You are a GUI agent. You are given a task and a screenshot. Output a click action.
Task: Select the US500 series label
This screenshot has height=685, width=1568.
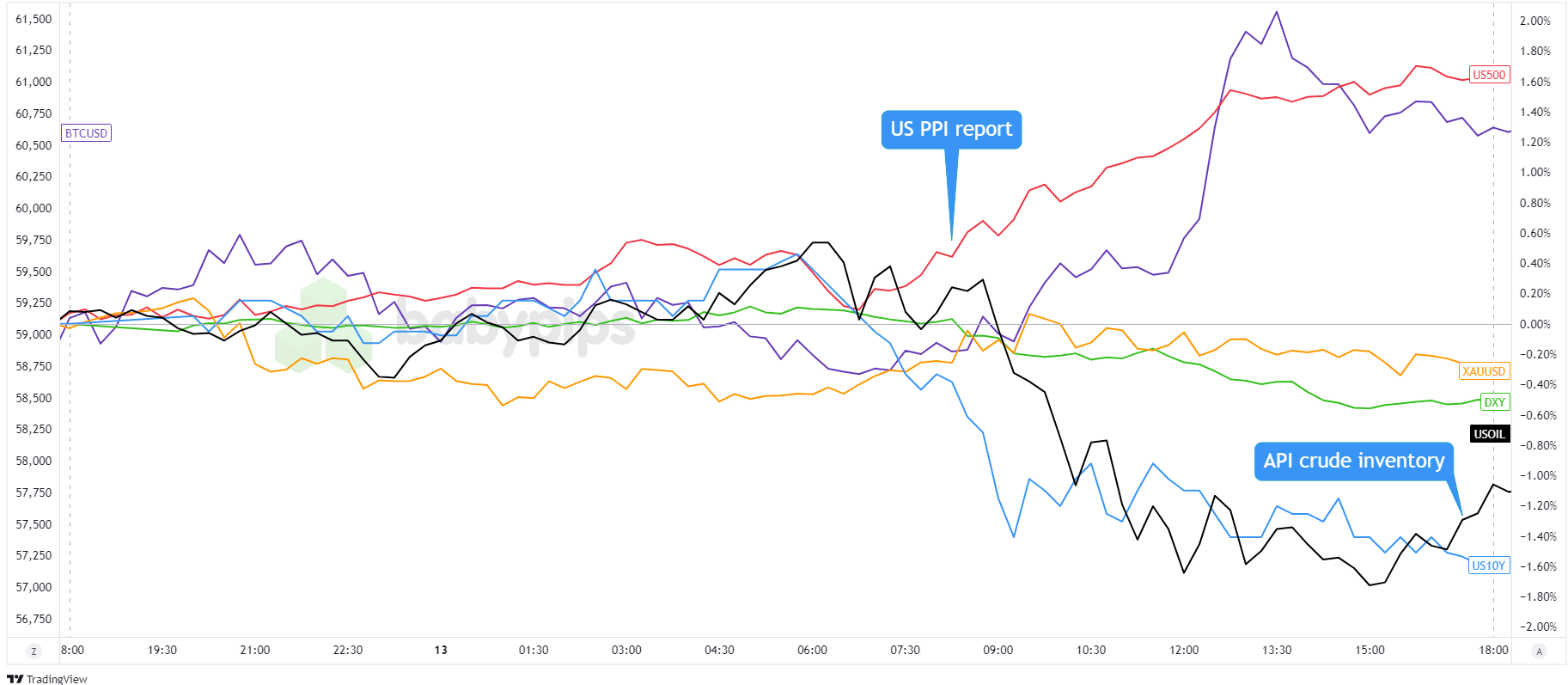point(1489,75)
